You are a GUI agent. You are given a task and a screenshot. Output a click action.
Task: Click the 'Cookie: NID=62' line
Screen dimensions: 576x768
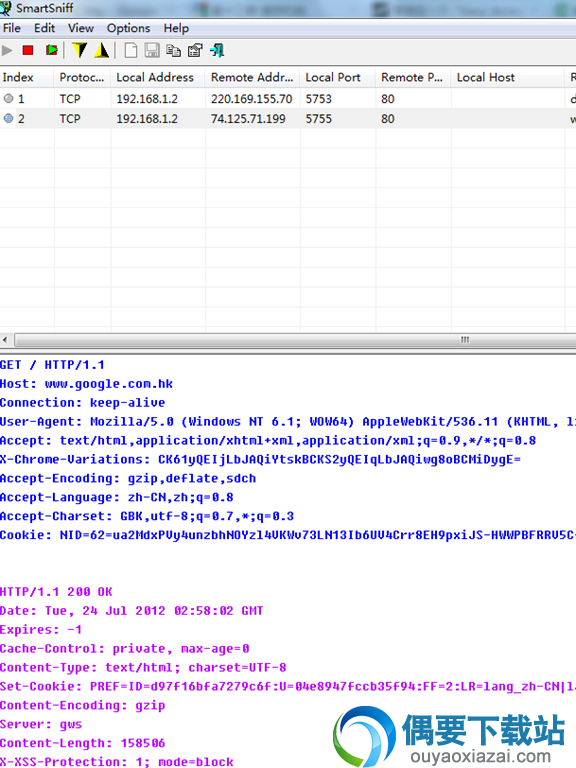click(288, 535)
